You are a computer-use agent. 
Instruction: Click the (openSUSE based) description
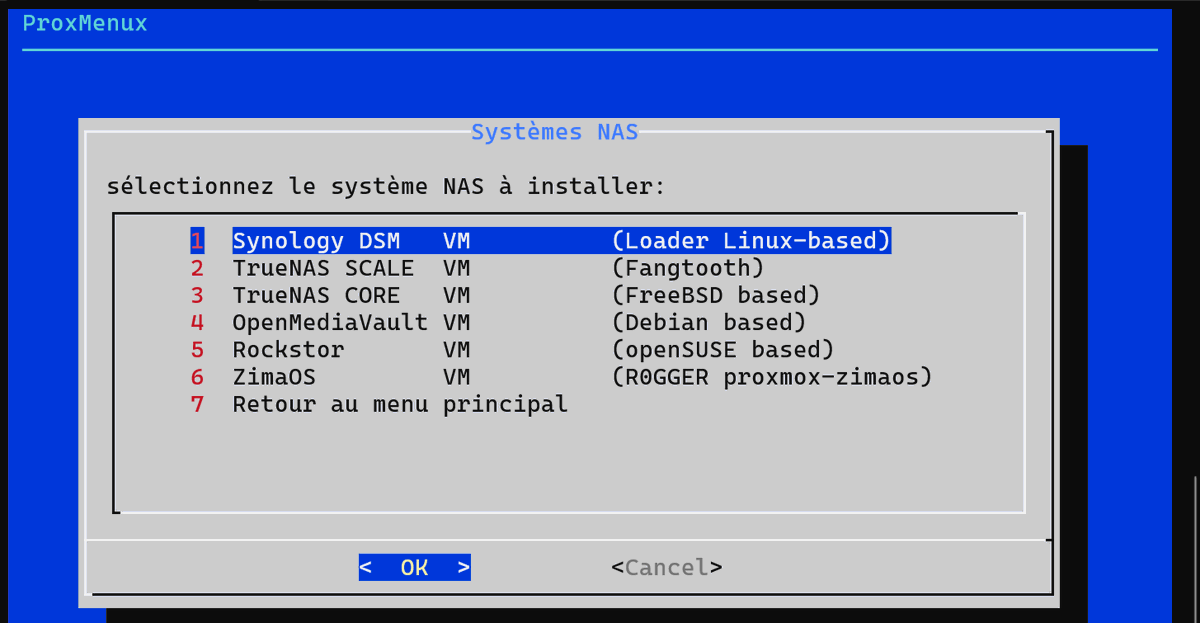coord(723,350)
